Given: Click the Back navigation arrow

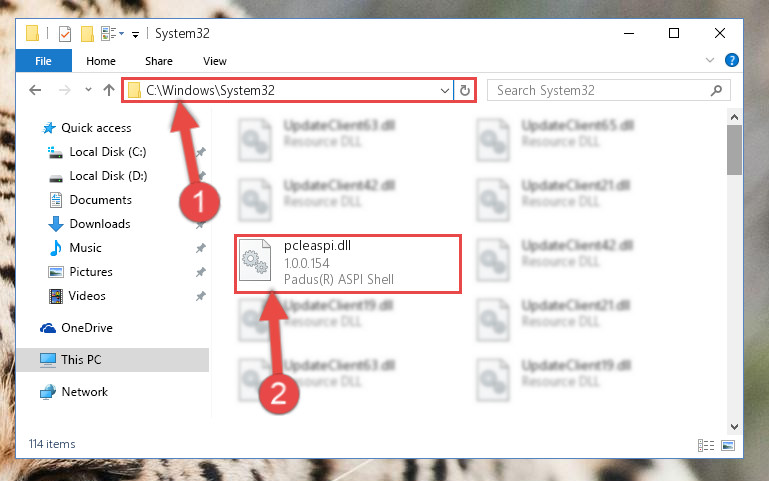Looking at the screenshot, I should click(x=35, y=90).
